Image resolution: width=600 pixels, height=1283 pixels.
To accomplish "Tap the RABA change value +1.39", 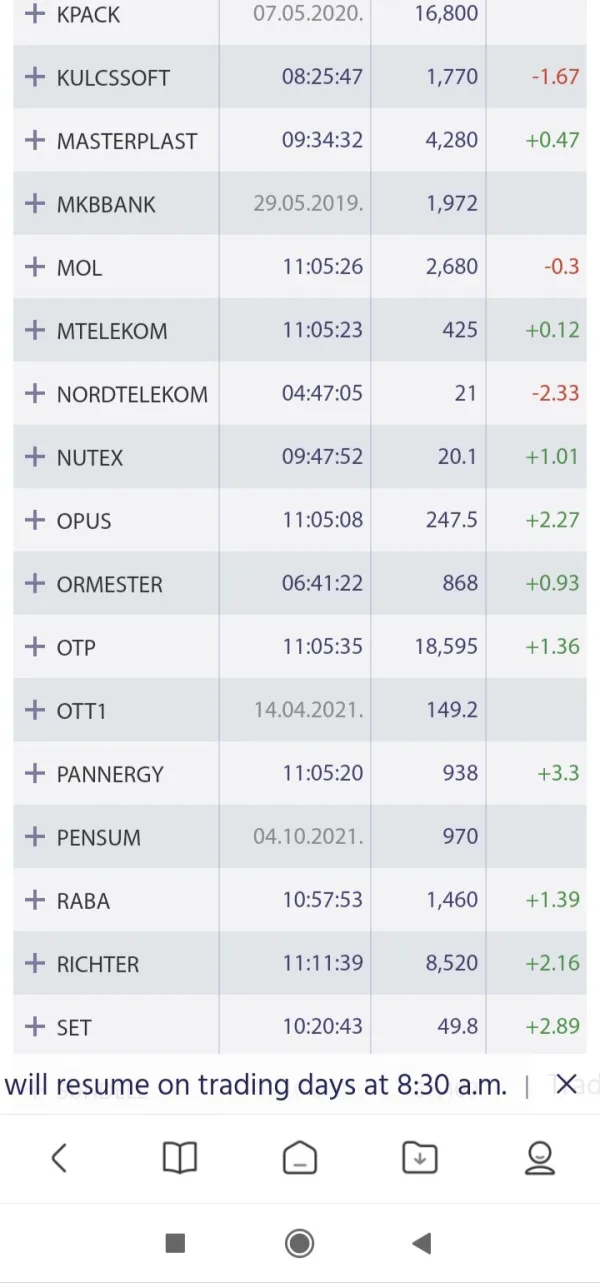I will [x=552, y=900].
